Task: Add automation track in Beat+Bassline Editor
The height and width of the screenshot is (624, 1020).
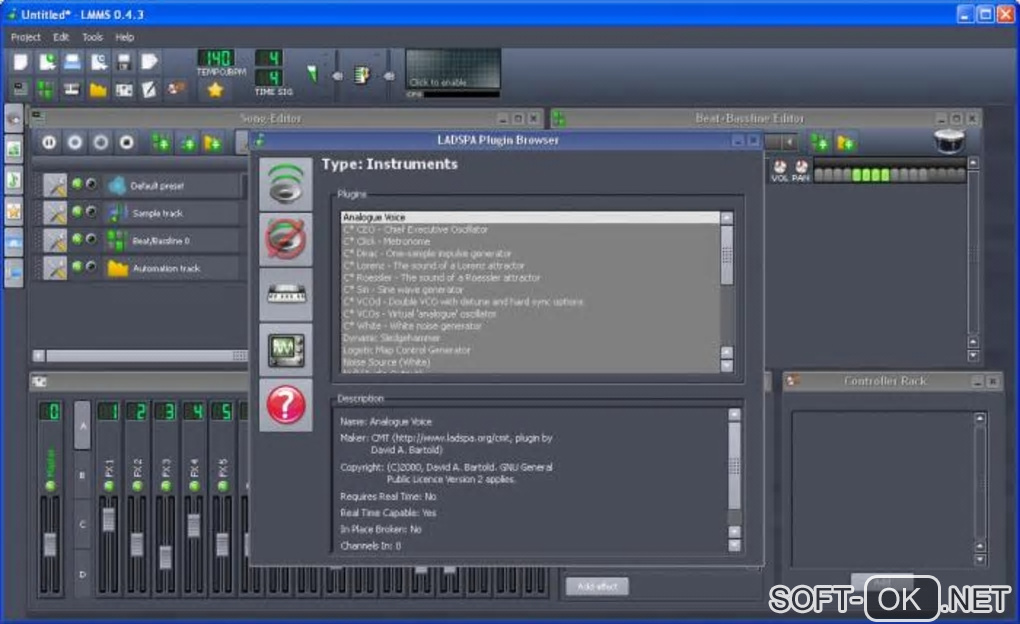Action: (845, 142)
